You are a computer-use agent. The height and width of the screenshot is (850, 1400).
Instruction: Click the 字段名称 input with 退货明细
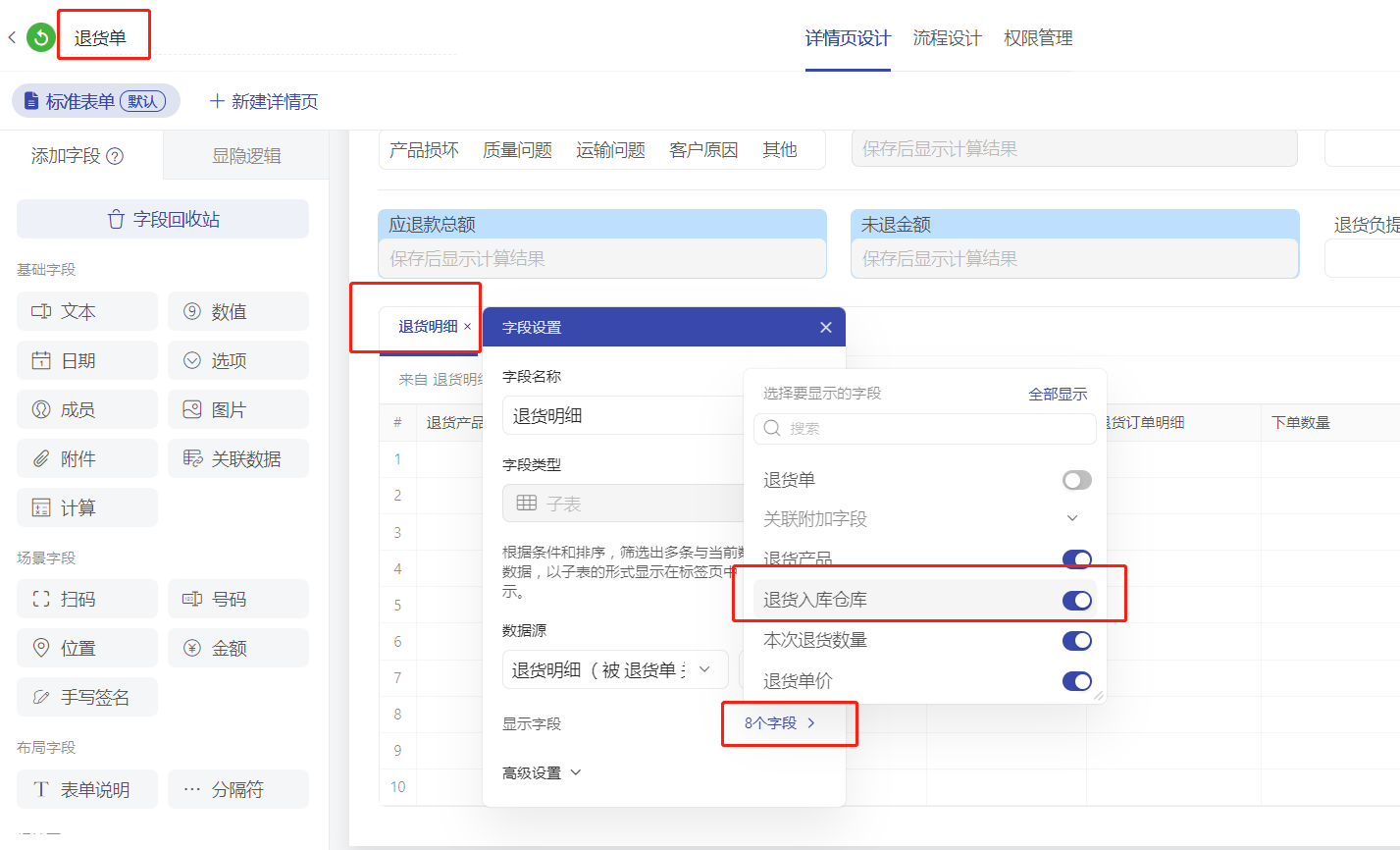pos(622,415)
